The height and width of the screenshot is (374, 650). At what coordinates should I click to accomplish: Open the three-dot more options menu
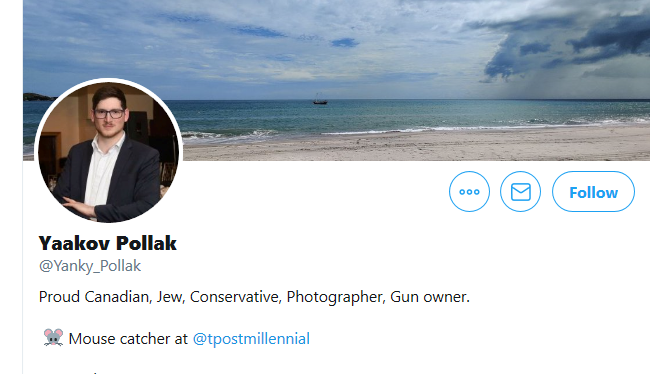click(469, 192)
